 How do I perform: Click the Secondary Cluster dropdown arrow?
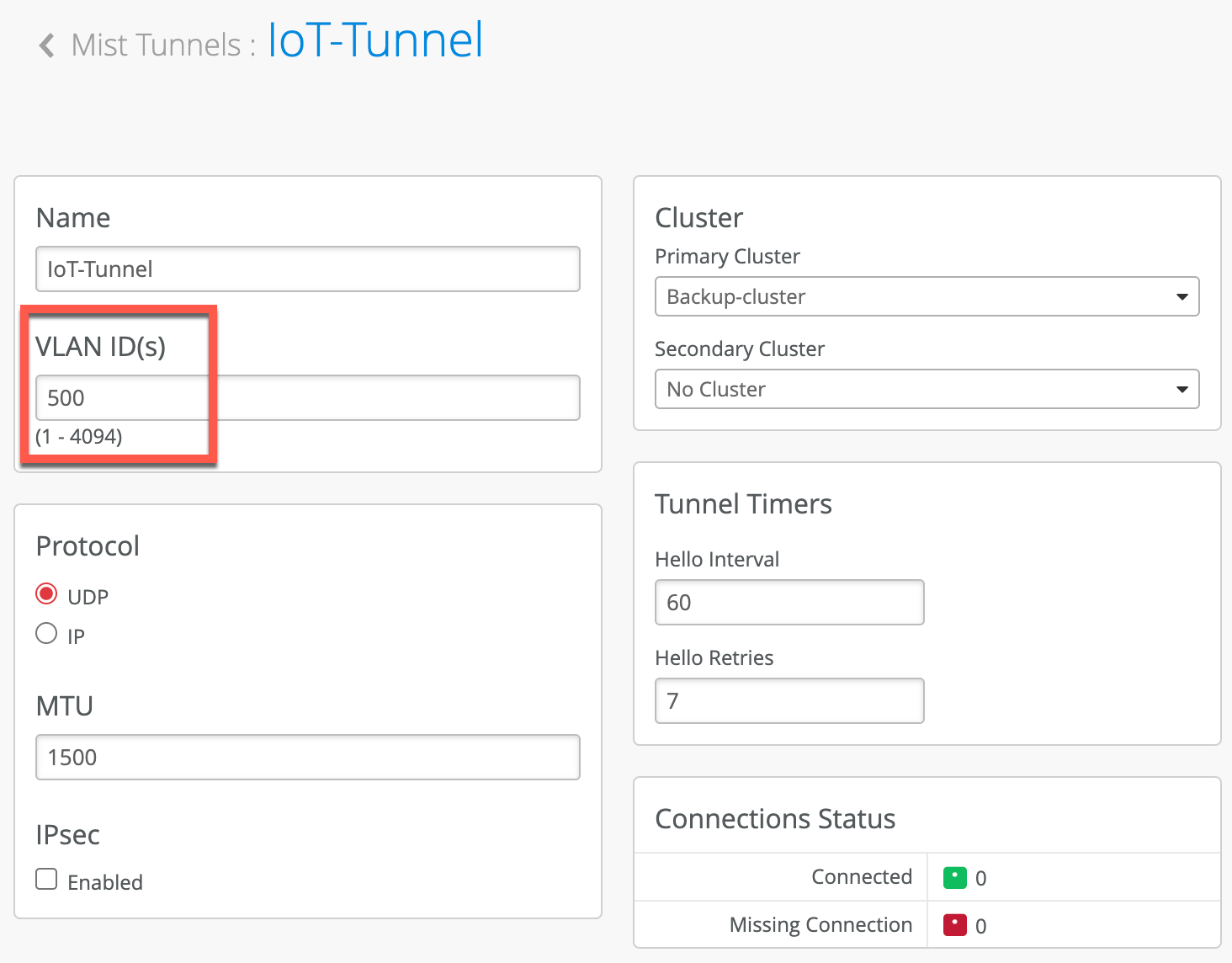coord(1182,390)
